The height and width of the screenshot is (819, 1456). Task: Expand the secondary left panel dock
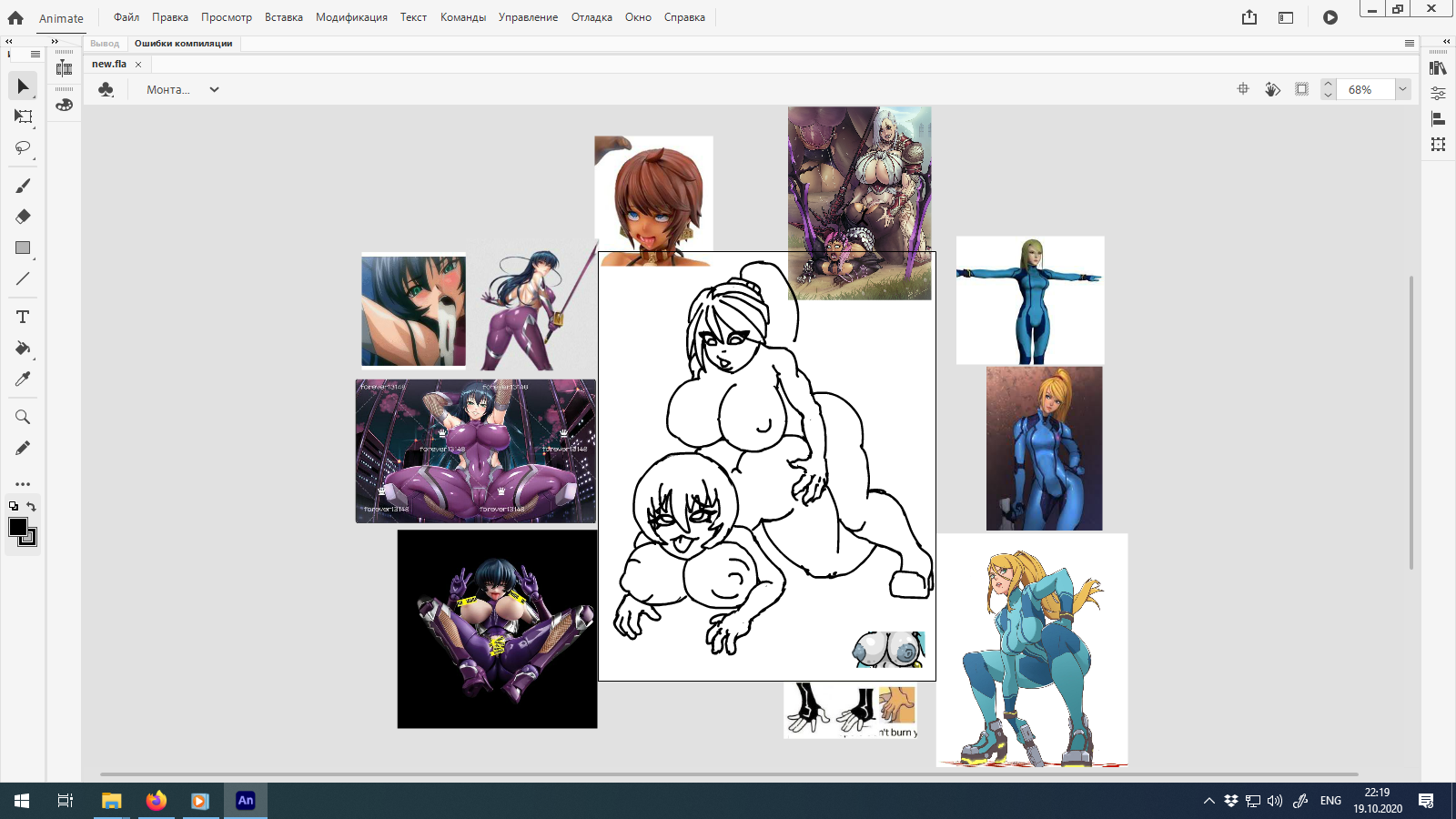pyautogui.click(x=55, y=42)
